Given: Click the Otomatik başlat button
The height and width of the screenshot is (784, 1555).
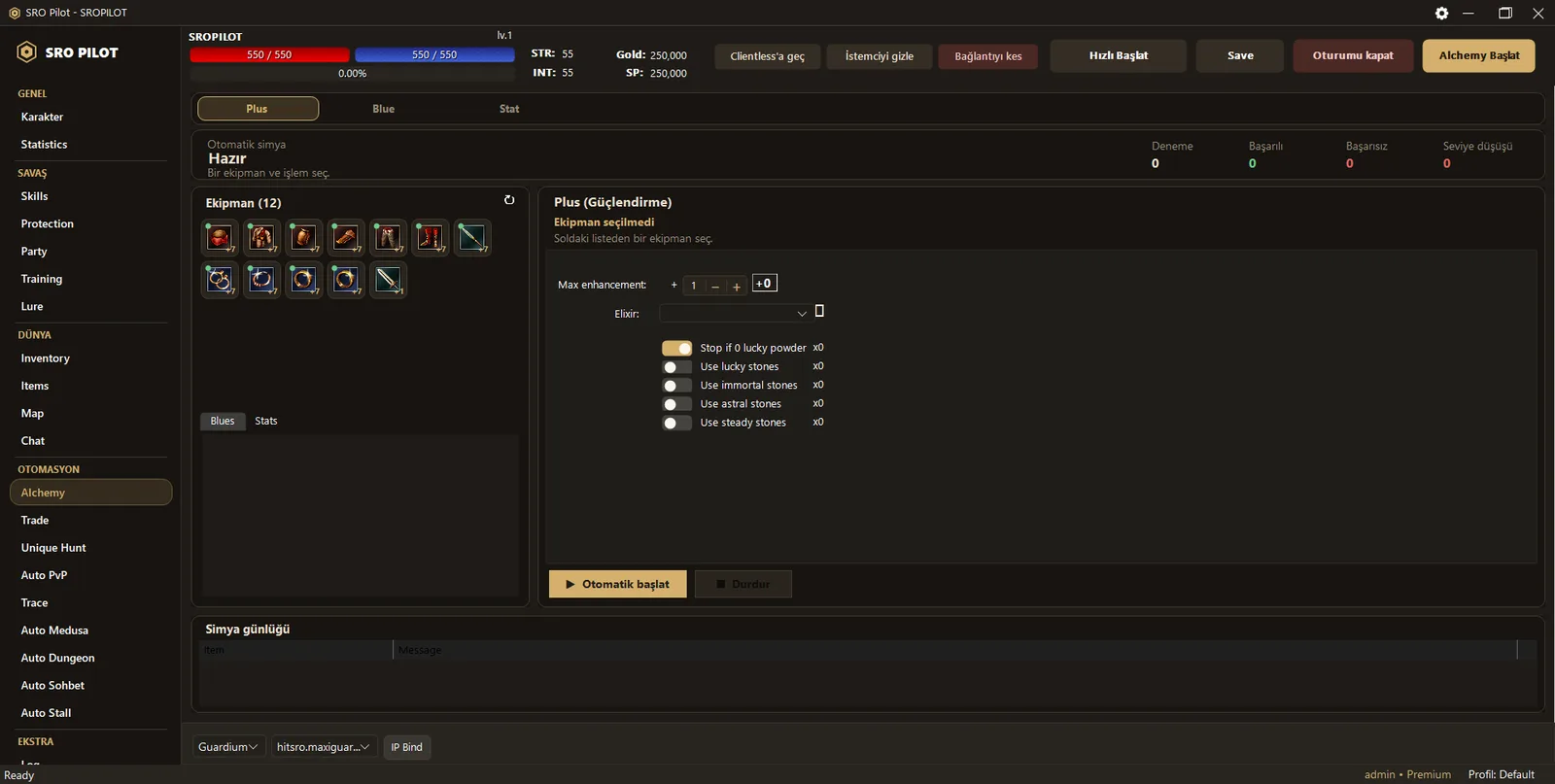Looking at the screenshot, I should pyautogui.click(x=617, y=584).
